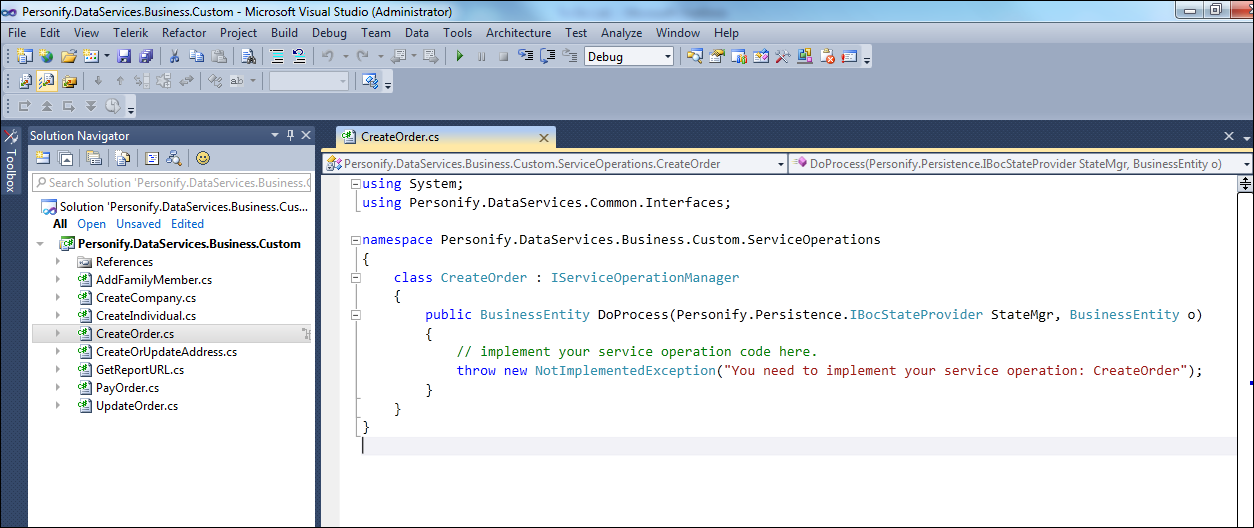Expand the CreateCompany.cs node arrow

[58, 298]
